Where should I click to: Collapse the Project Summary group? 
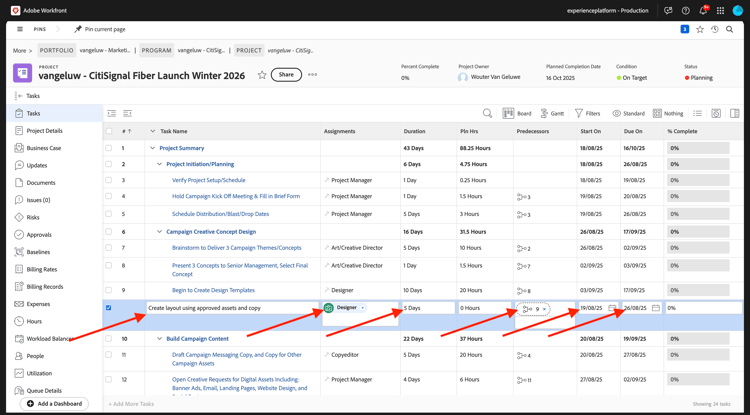[153, 148]
